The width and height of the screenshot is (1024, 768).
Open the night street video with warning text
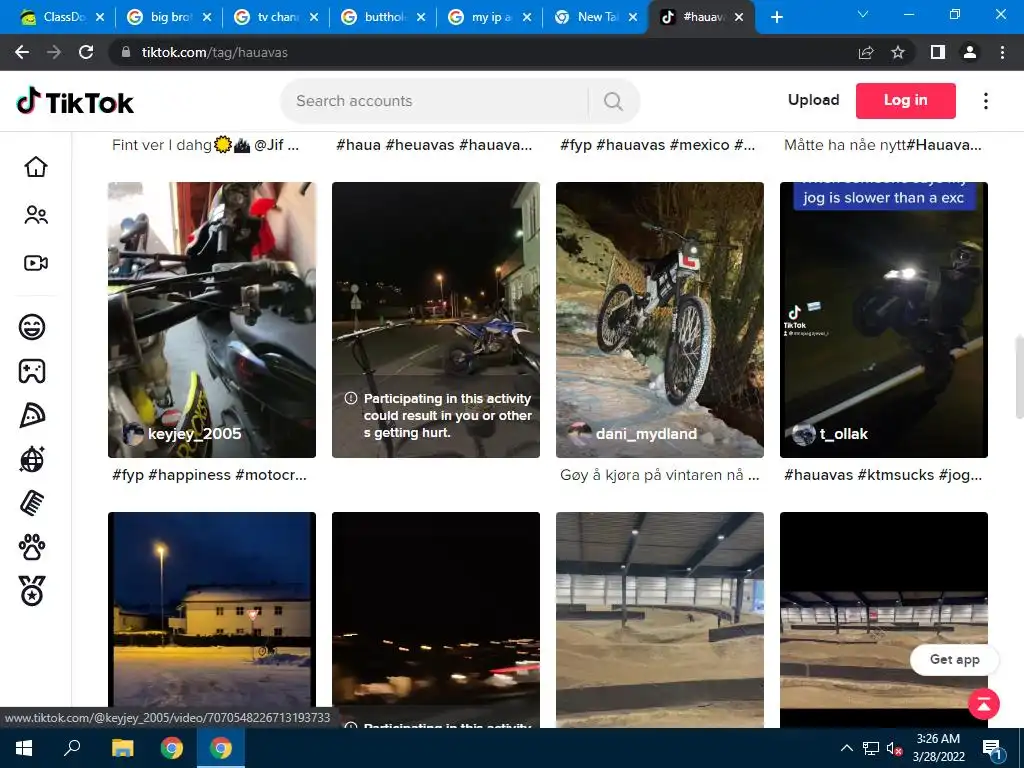coord(436,320)
